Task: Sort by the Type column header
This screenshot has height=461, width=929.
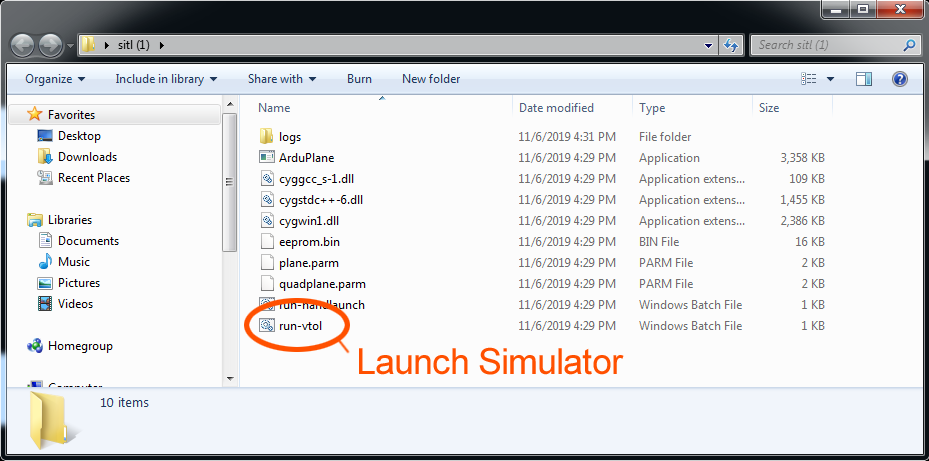Action: click(652, 108)
